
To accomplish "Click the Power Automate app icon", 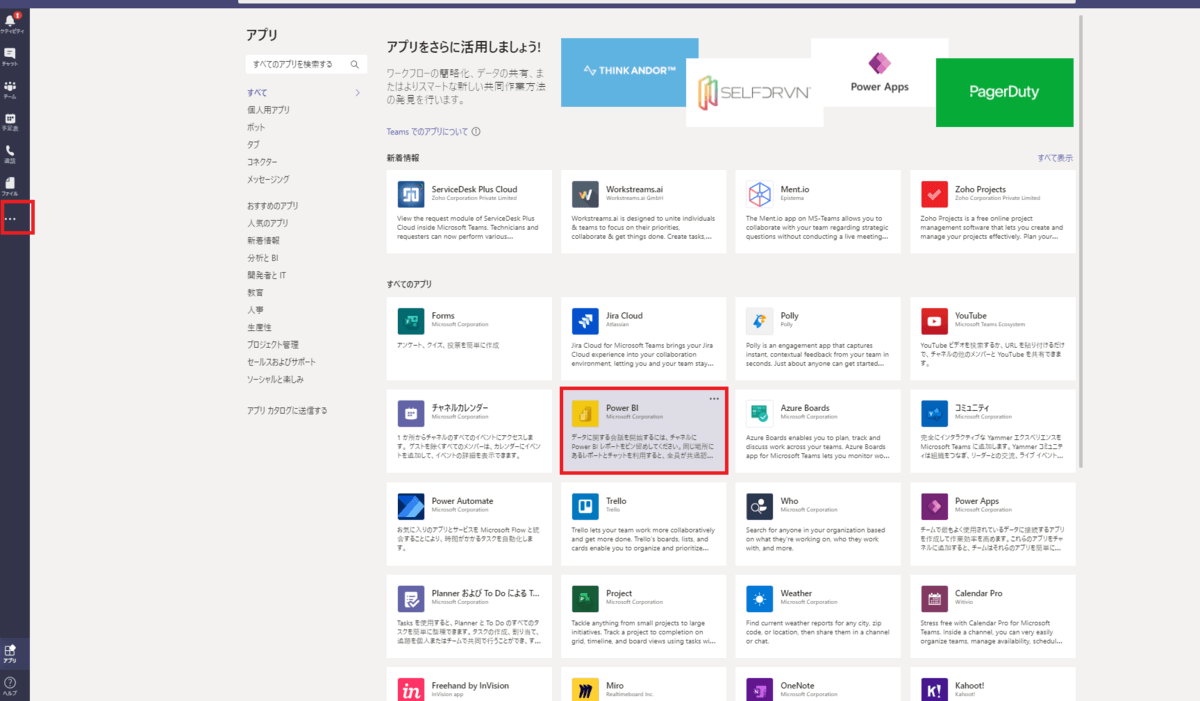I will point(410,506).
